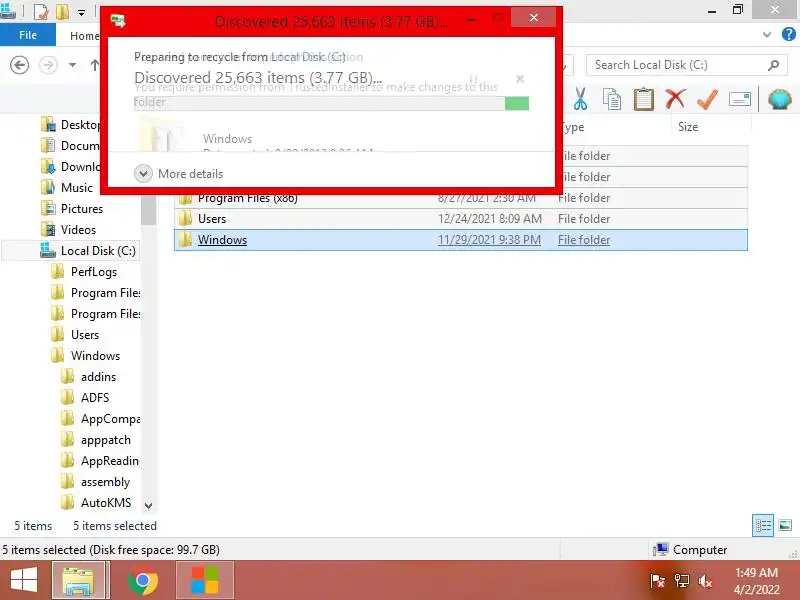This screenshot has height=600, width=800.
Task: Go up one level with Up arrow
Action: (x=95, y=65)
